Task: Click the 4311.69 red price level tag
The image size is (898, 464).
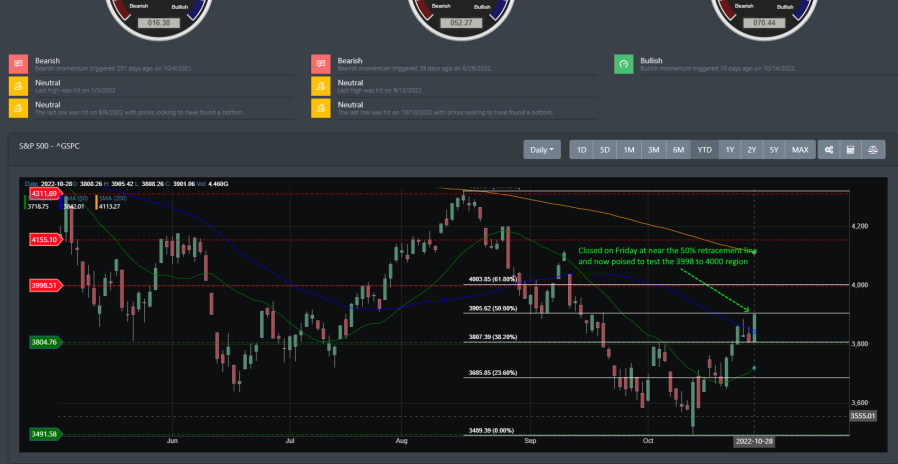Action: (x=46, y=194)
